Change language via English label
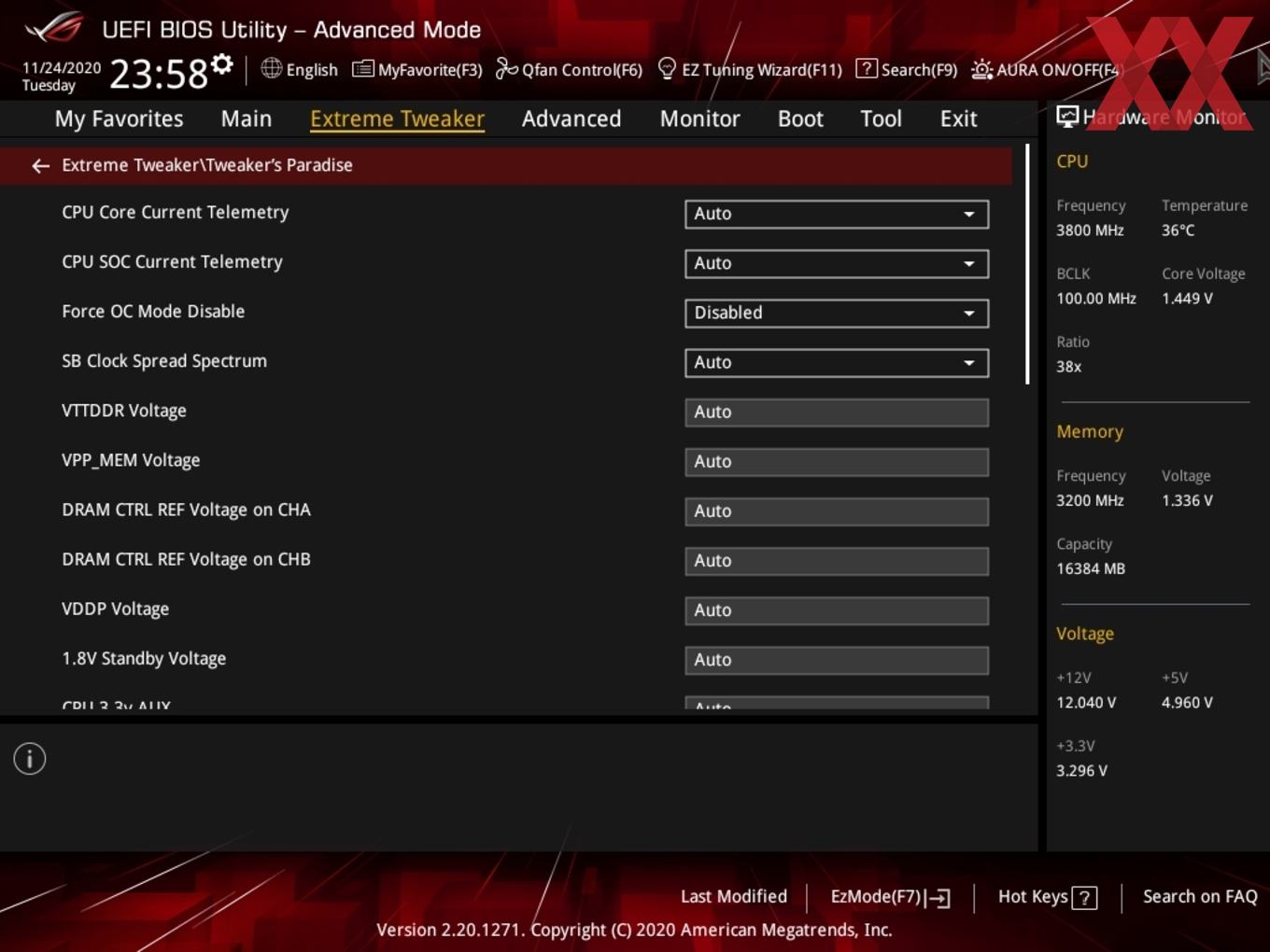 click(x=312, y=70)
